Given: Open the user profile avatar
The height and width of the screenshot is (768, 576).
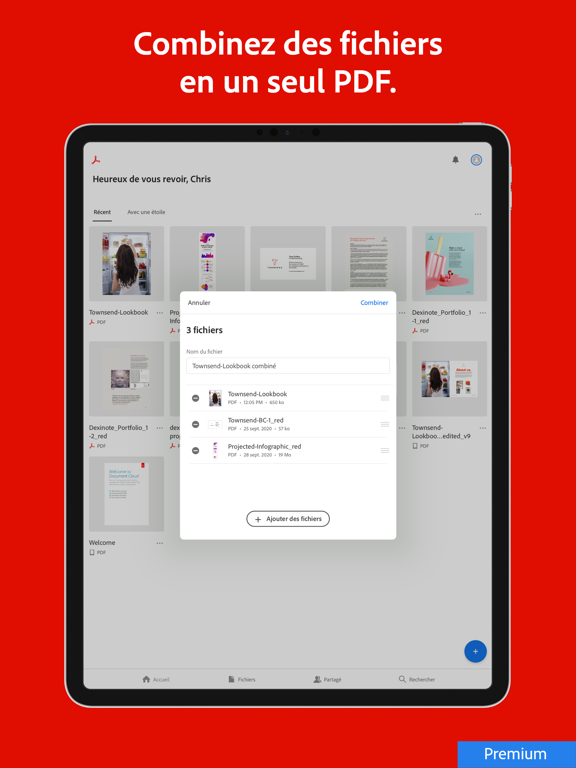Looking at the screenshot, I should (476, 160).
